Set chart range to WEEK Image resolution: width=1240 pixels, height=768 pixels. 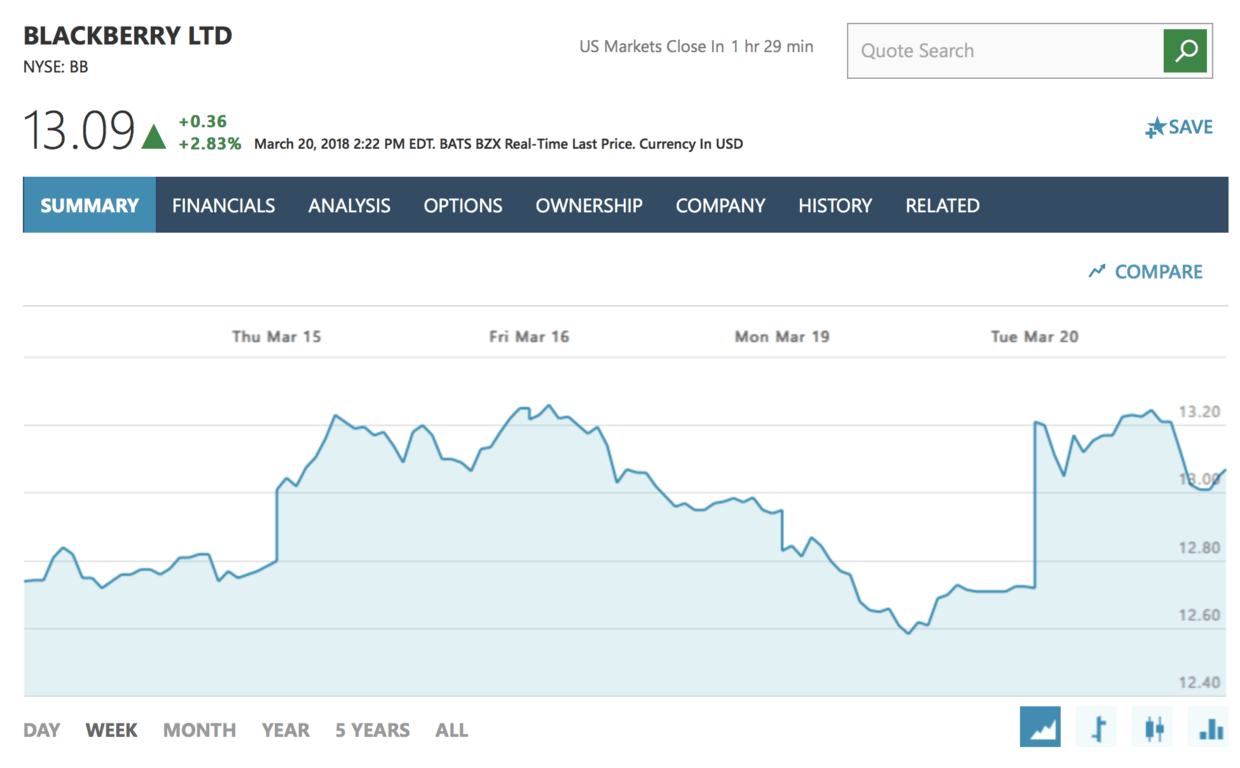[x=111, y=730]
